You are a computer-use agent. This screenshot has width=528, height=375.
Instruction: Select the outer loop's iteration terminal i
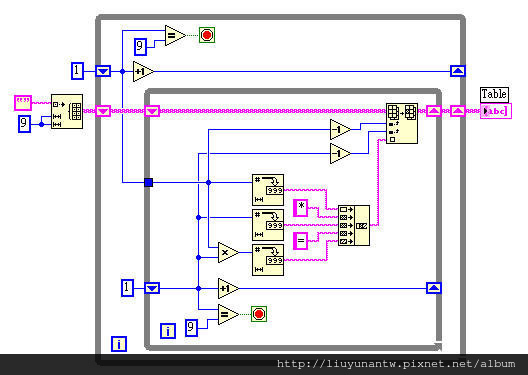coord(119,344)
